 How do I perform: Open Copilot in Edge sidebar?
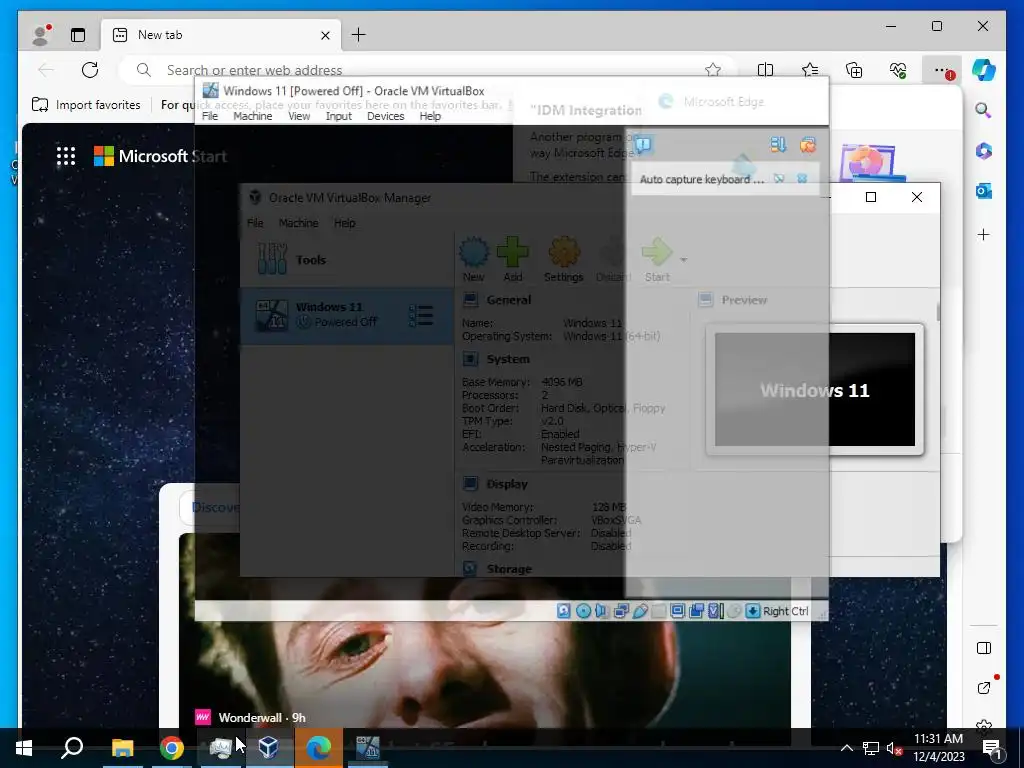(984, 70)
